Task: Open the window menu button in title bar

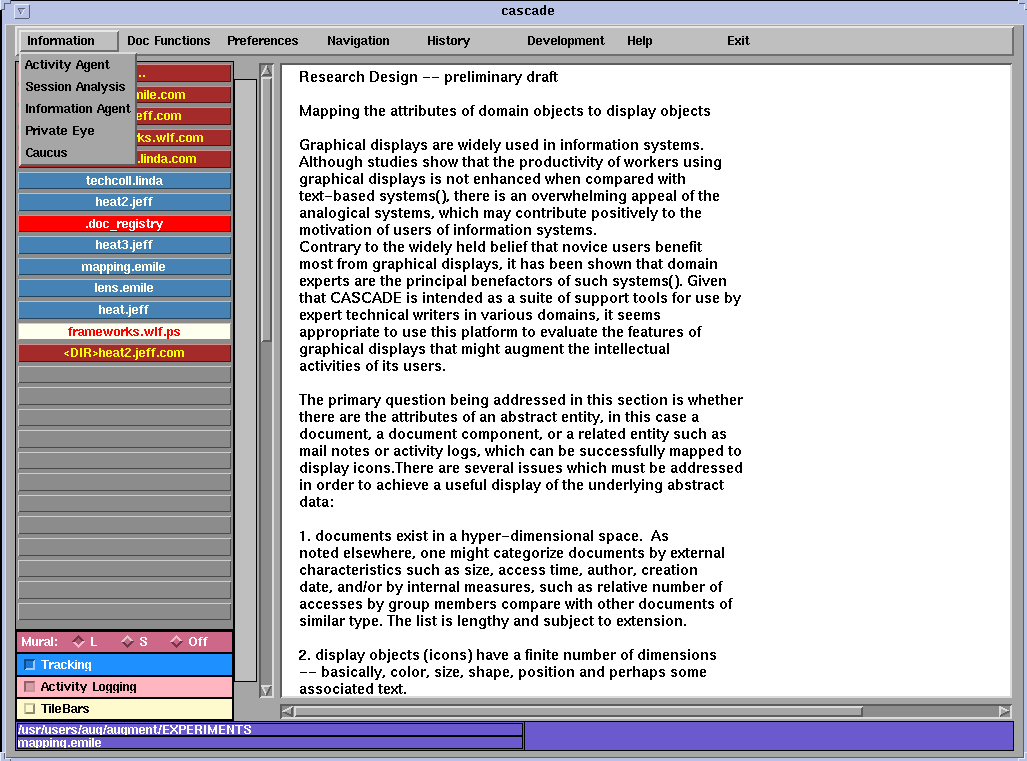Action: click(21, 11)
